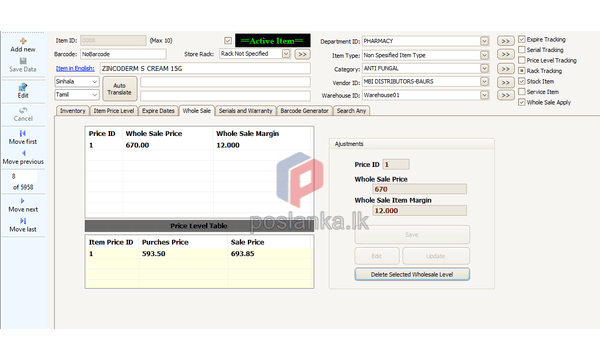Switch to the Inventory tab
Image resolution: width=600 pixels, height=360 pixels.
73,111
